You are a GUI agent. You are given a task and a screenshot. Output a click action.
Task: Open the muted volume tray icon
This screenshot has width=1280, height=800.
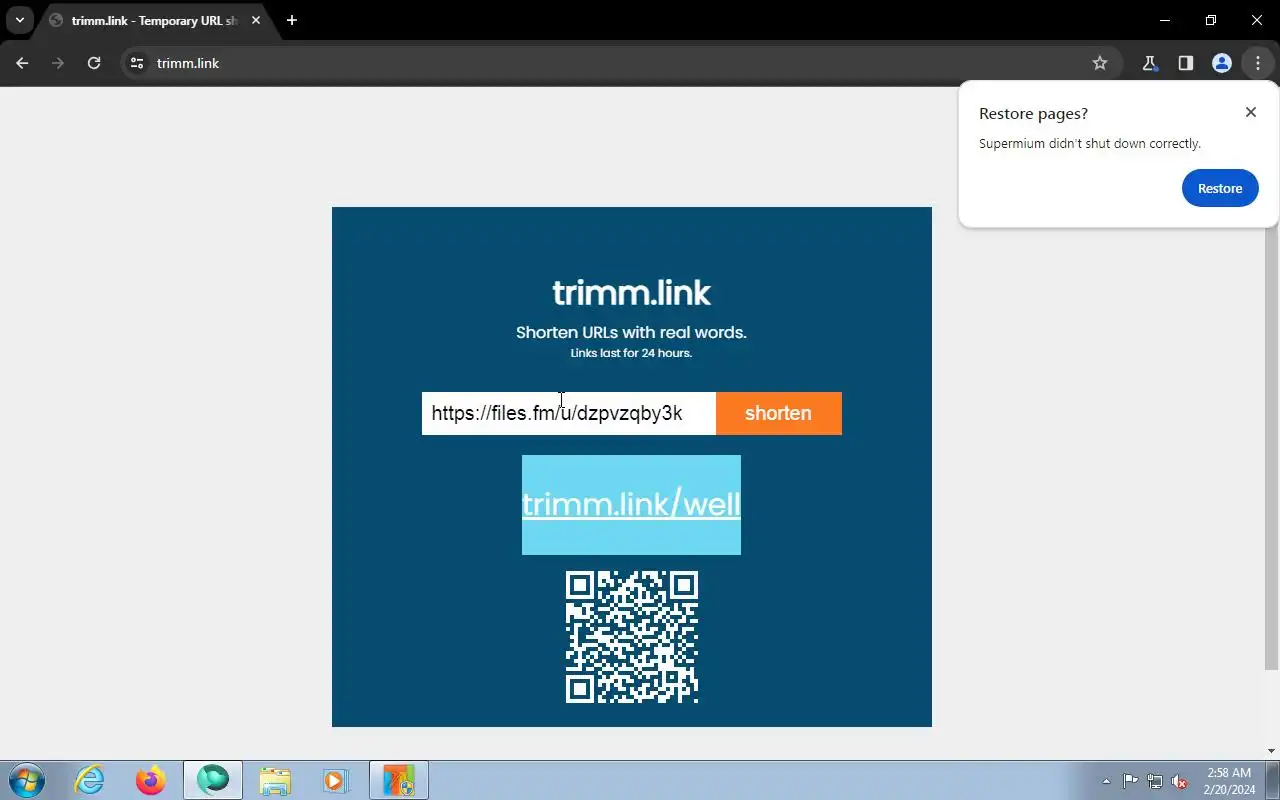[1180, 781]
